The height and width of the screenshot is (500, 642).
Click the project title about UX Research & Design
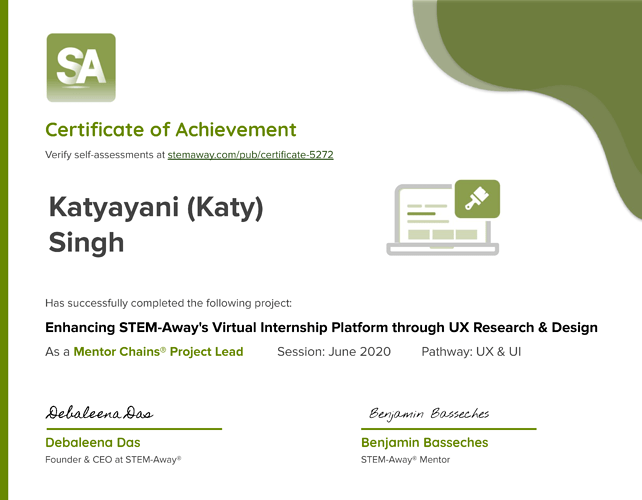pyautogui.click(x=321, y=327)
